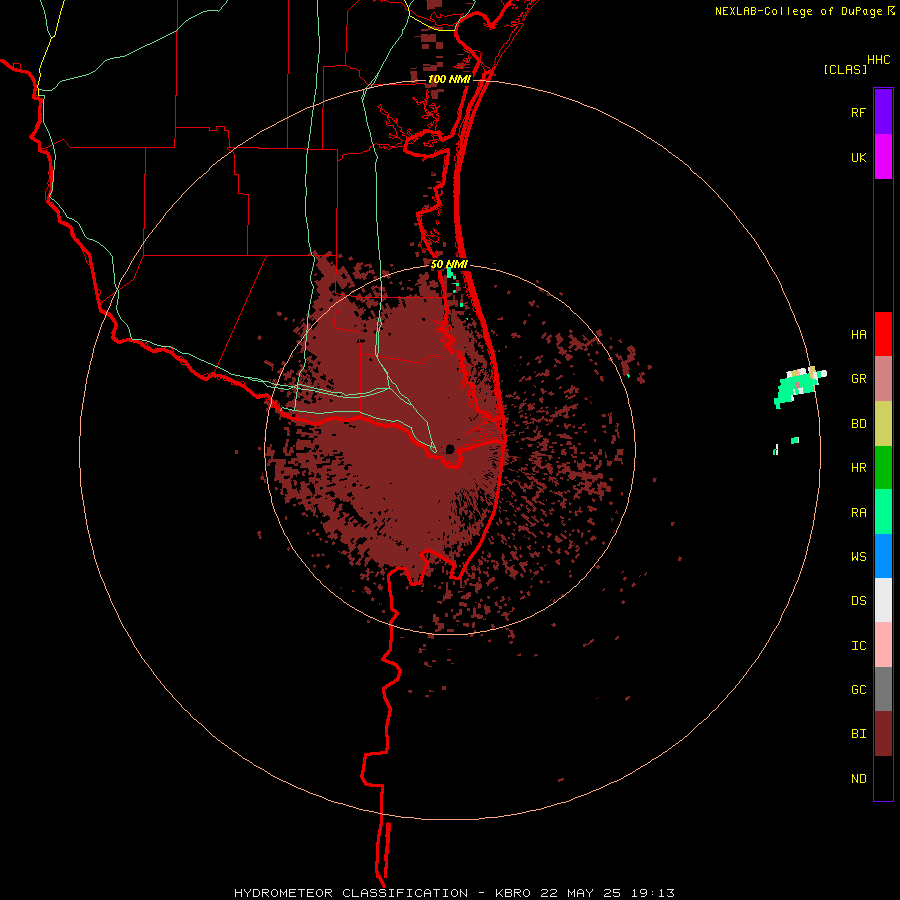Viewport: 900px width, 900px height.
Task: Click the NEXLAB-College of DuPage text
Action: 798,11
